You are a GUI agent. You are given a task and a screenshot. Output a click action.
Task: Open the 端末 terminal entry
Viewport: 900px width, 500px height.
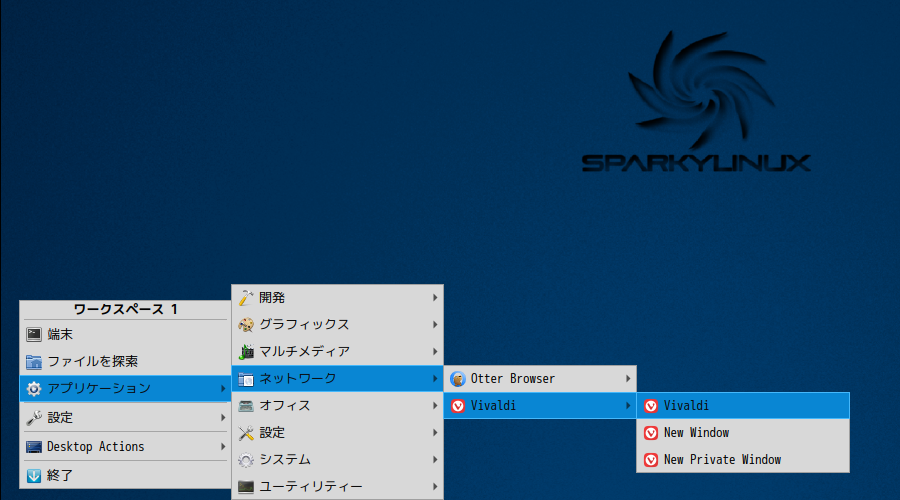click(x=125, y=334)
